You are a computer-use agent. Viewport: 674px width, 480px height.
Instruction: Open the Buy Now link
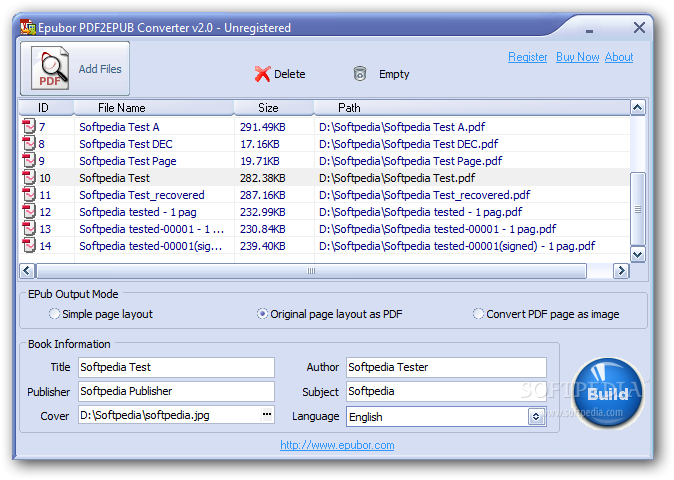[577, 57]
